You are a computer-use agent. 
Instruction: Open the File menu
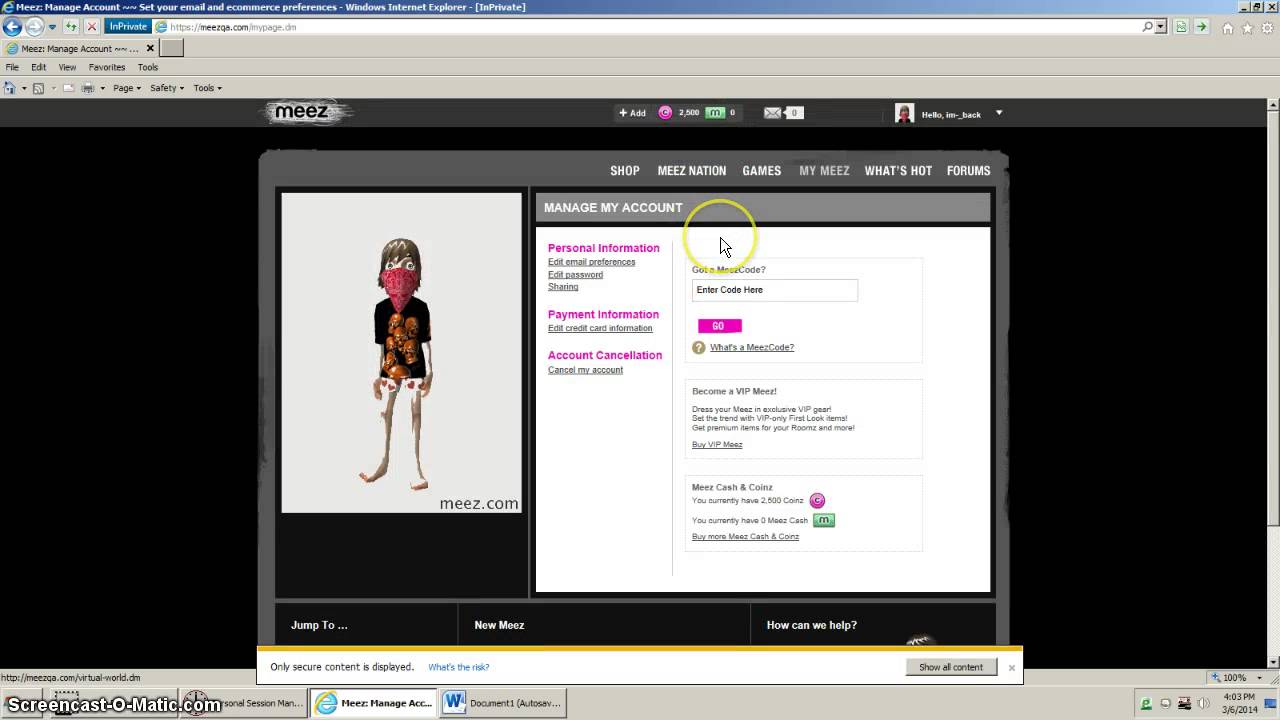(12, 67)
